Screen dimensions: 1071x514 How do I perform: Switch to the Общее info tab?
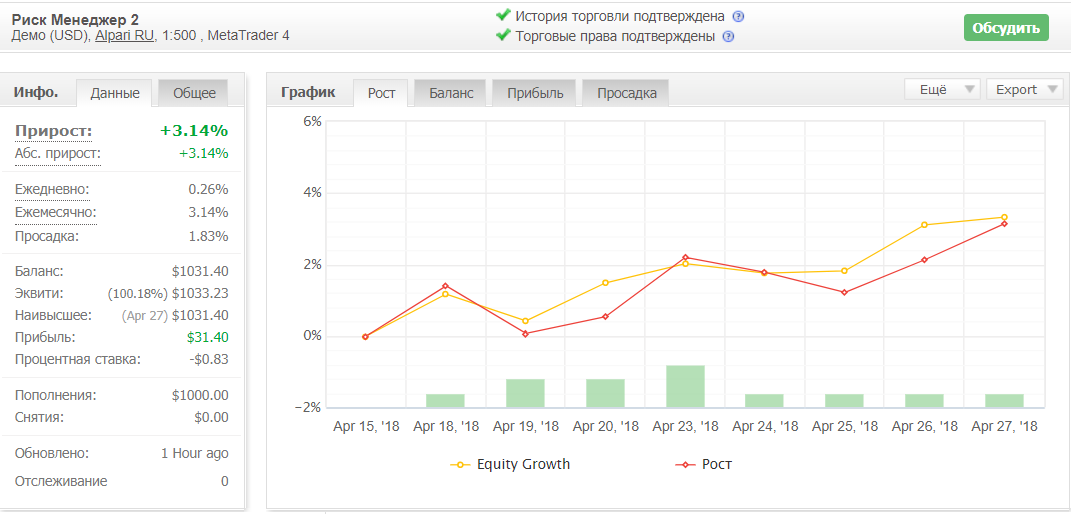tap(194, 94)
